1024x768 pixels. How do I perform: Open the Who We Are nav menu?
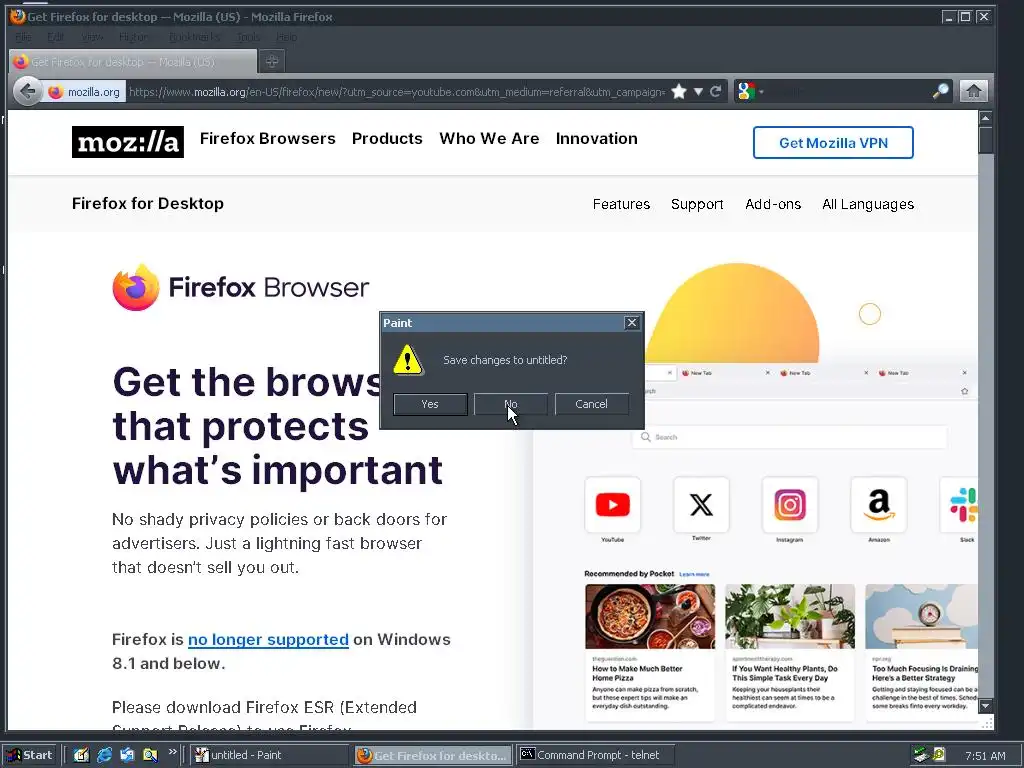tap(489, 138)
